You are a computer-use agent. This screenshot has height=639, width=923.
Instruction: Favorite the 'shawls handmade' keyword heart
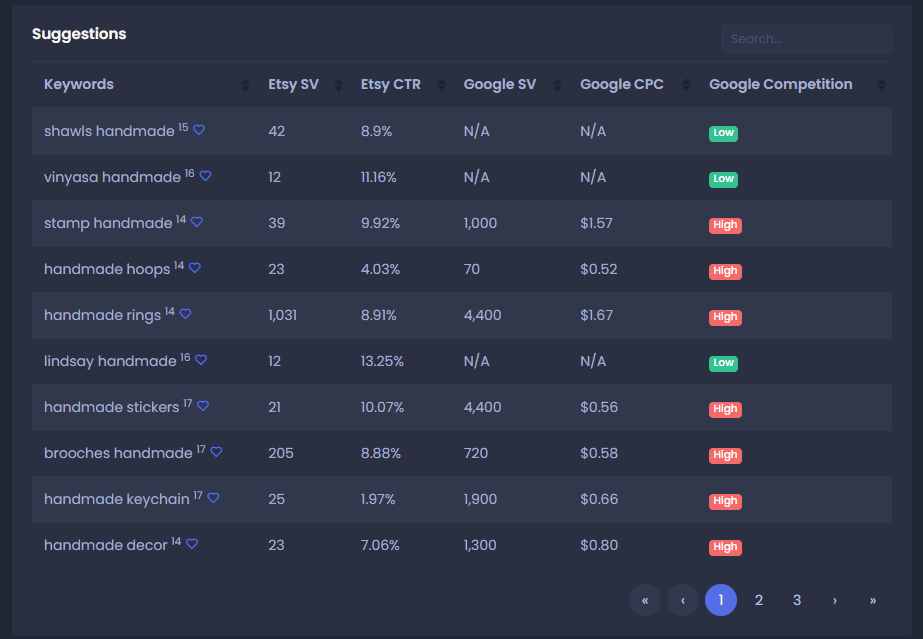coord(200,130)
